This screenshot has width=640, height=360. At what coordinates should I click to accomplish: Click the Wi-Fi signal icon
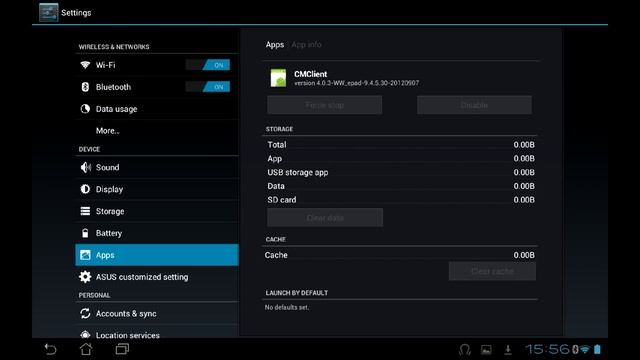pyautogui.click(x=85, y=65)
